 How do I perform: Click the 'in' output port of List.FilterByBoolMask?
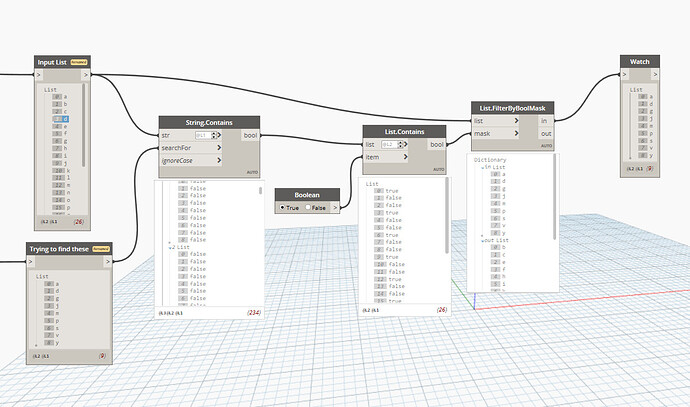545,121
